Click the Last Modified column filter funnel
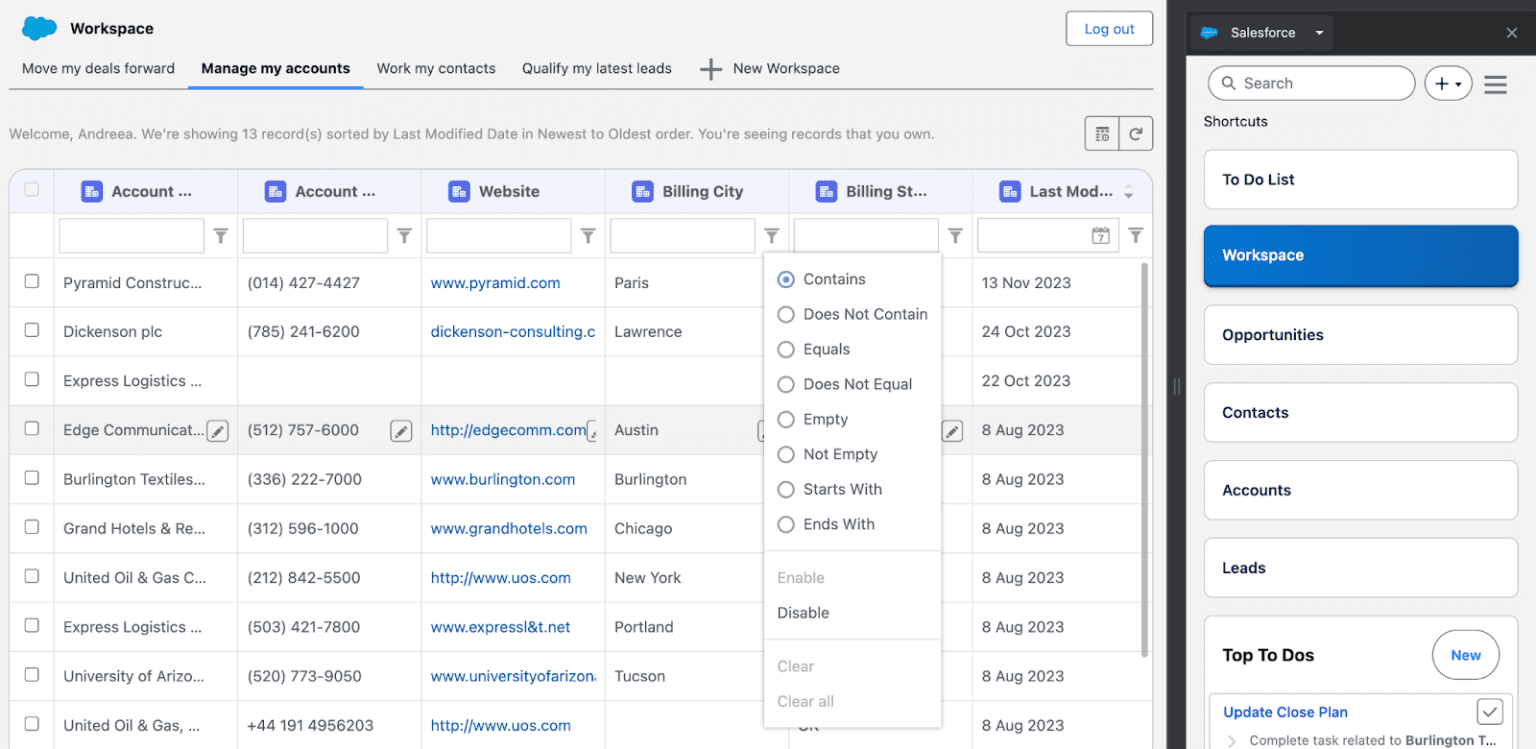1536x749 pixels. click(1135, 236)
